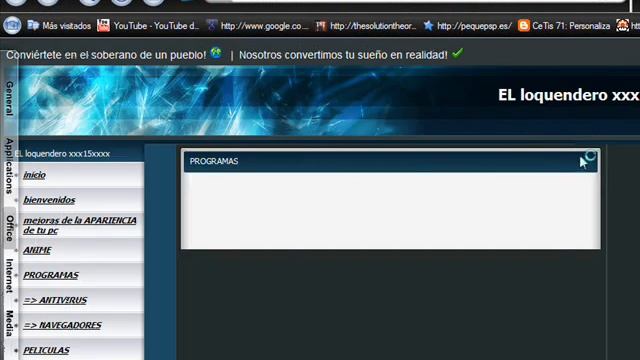
Task: Click the Blogger icon next to CeTis 71
Action: tap(524, 26)
